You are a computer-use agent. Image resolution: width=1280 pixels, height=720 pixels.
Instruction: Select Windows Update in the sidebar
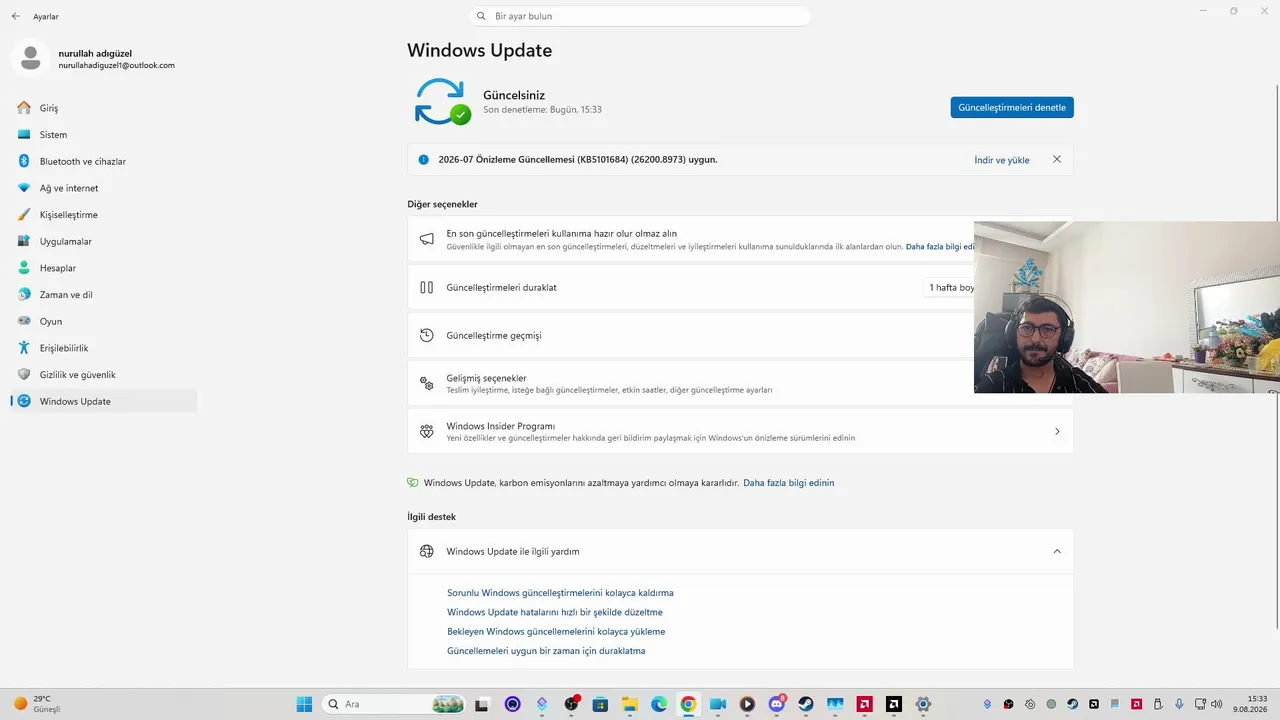104,401
